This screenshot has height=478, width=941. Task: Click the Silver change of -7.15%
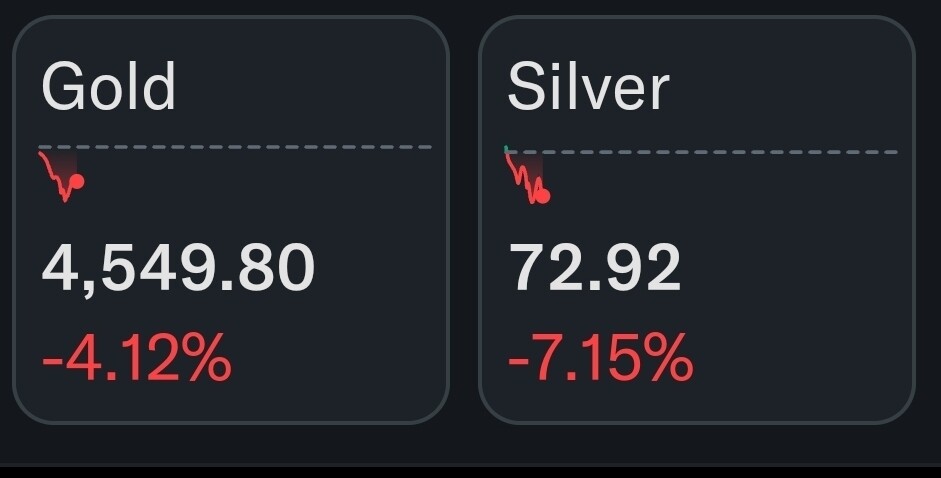(x=600, y=358)
